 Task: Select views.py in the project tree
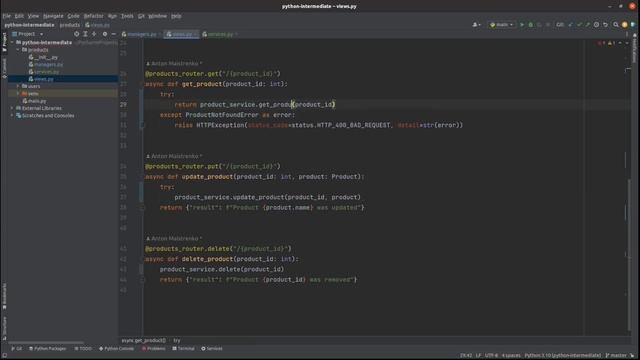point(41,79)
